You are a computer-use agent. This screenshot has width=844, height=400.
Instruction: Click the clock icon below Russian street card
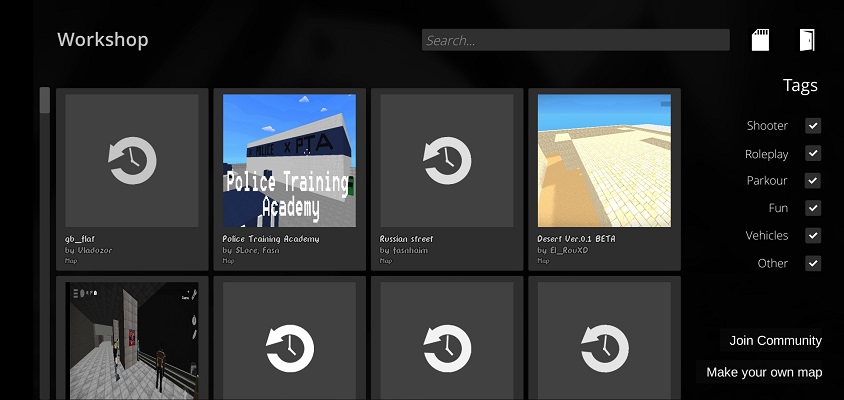[x=447, y=350]
